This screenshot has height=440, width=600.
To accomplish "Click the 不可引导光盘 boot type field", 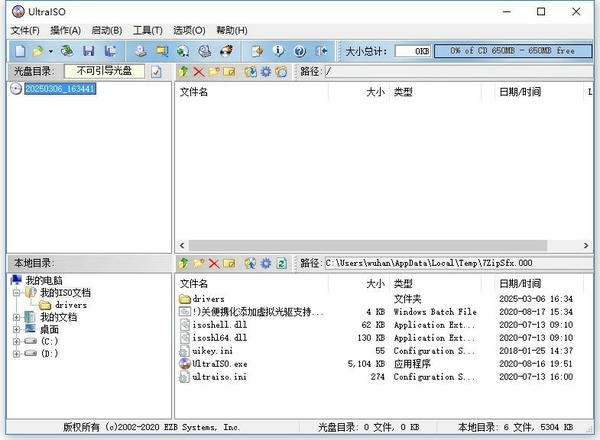I will pos(104,71).
